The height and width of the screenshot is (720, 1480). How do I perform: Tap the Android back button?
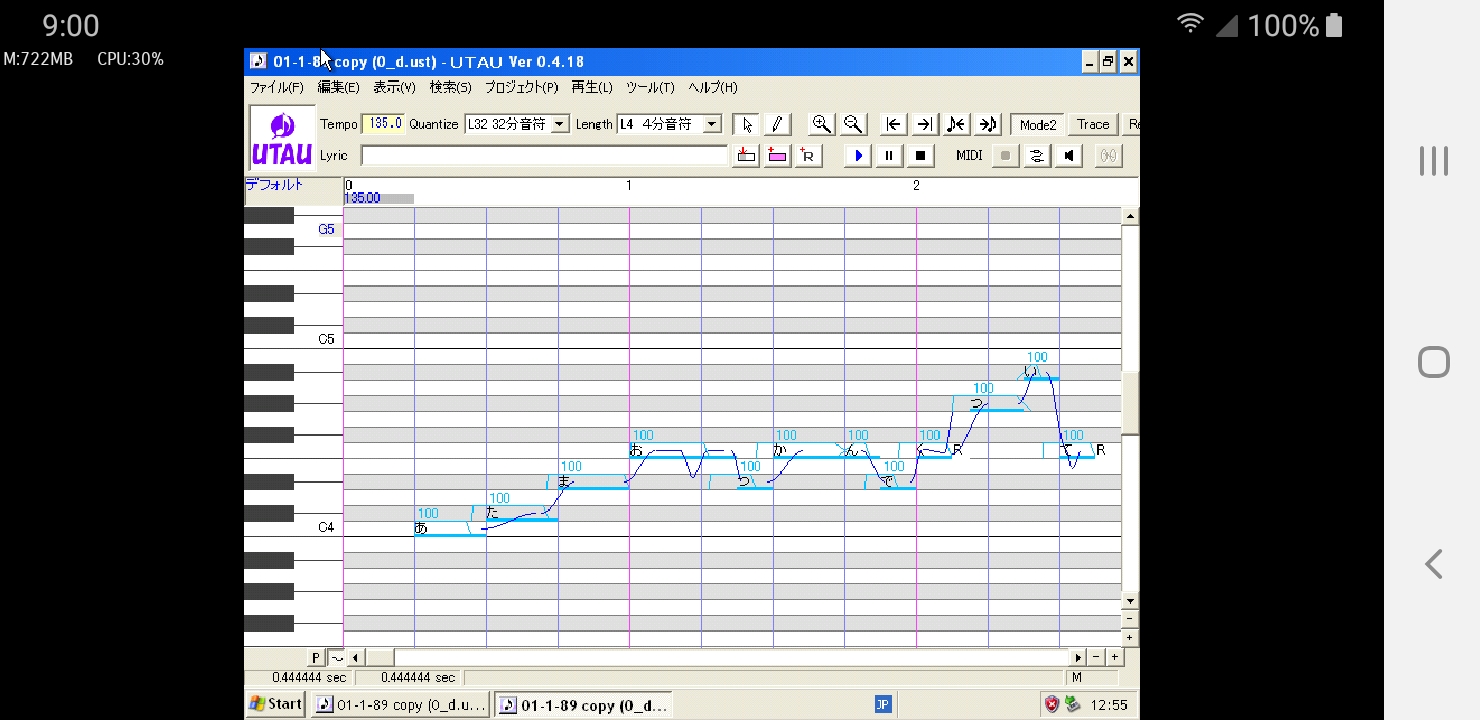pyautogui.click(x=1433, y=564)
